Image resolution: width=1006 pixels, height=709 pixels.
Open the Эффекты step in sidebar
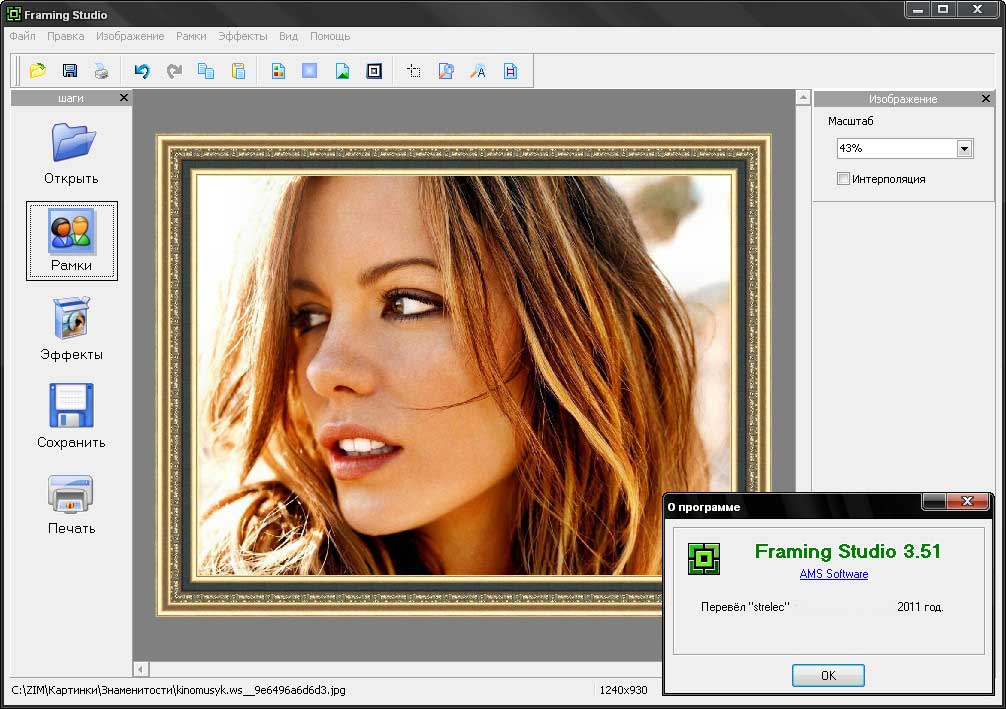[x=72, y=329]
